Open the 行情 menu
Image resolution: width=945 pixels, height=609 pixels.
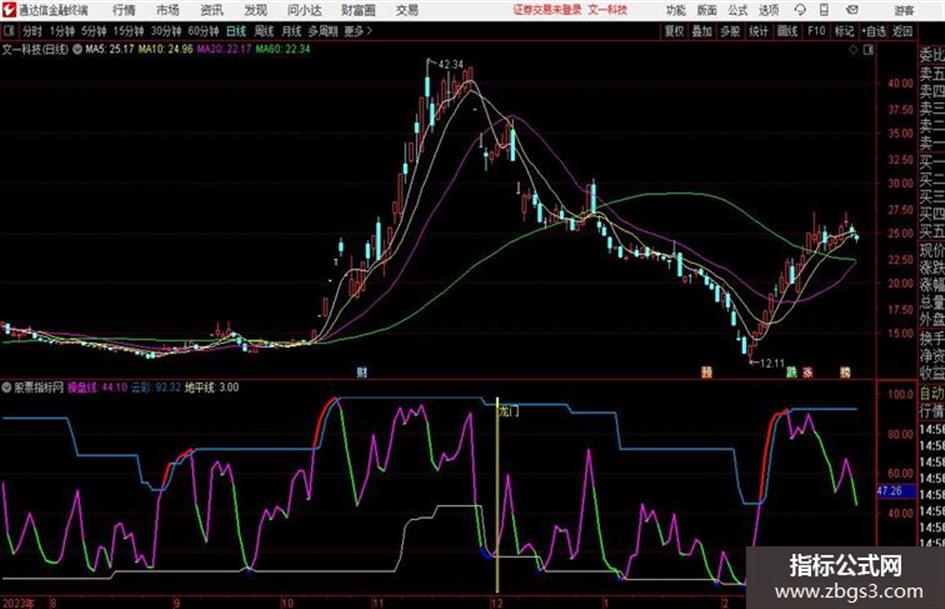point(124,10)
